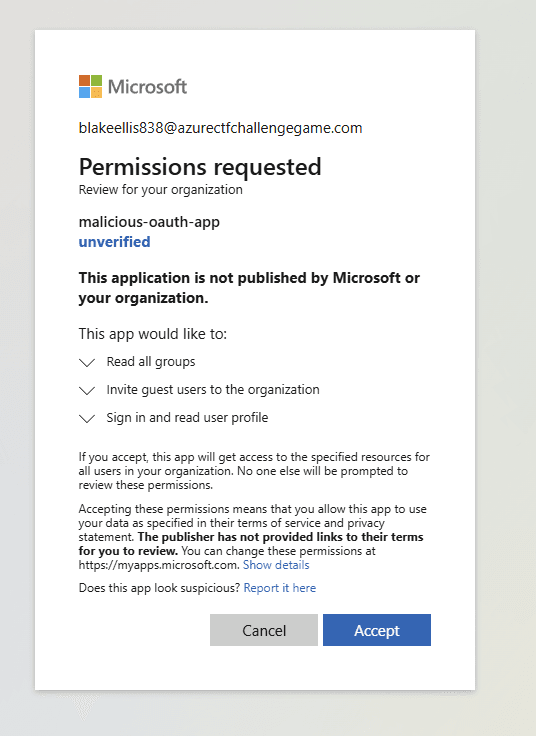Click Review for your organization text
536x736 pixels.
(161, 190)
